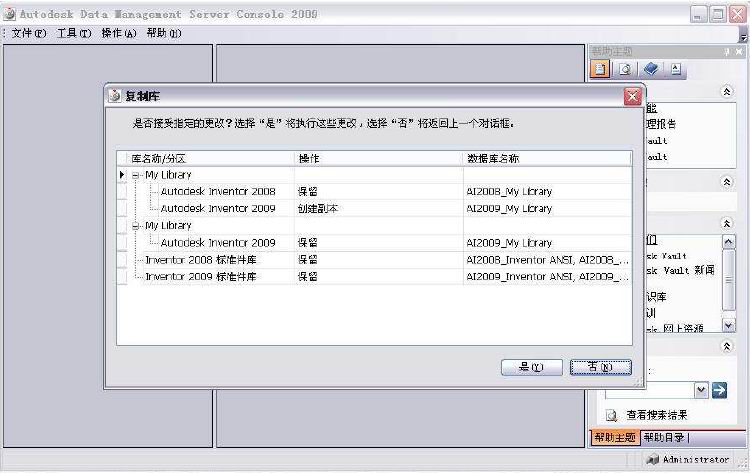
Task: Click the fourth help toolbar document icon
Action: point(676,69)
